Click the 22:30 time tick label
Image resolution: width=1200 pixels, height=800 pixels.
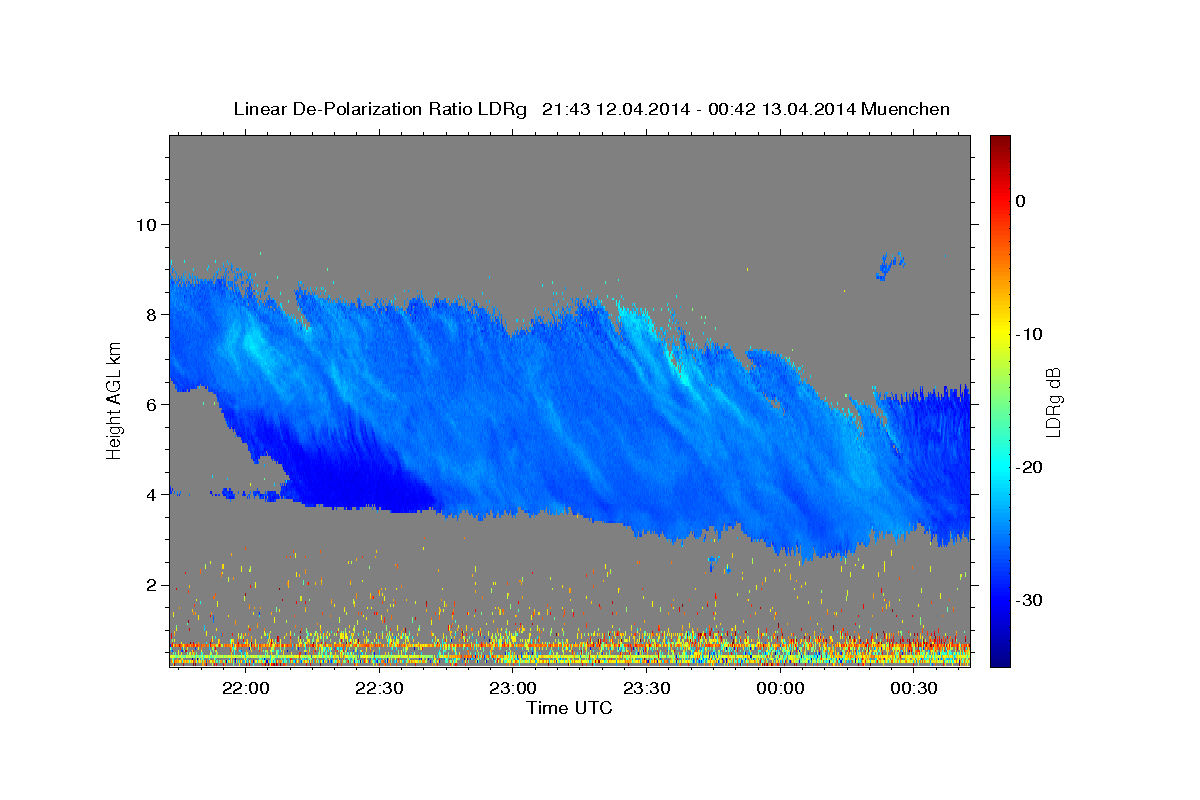378,689
